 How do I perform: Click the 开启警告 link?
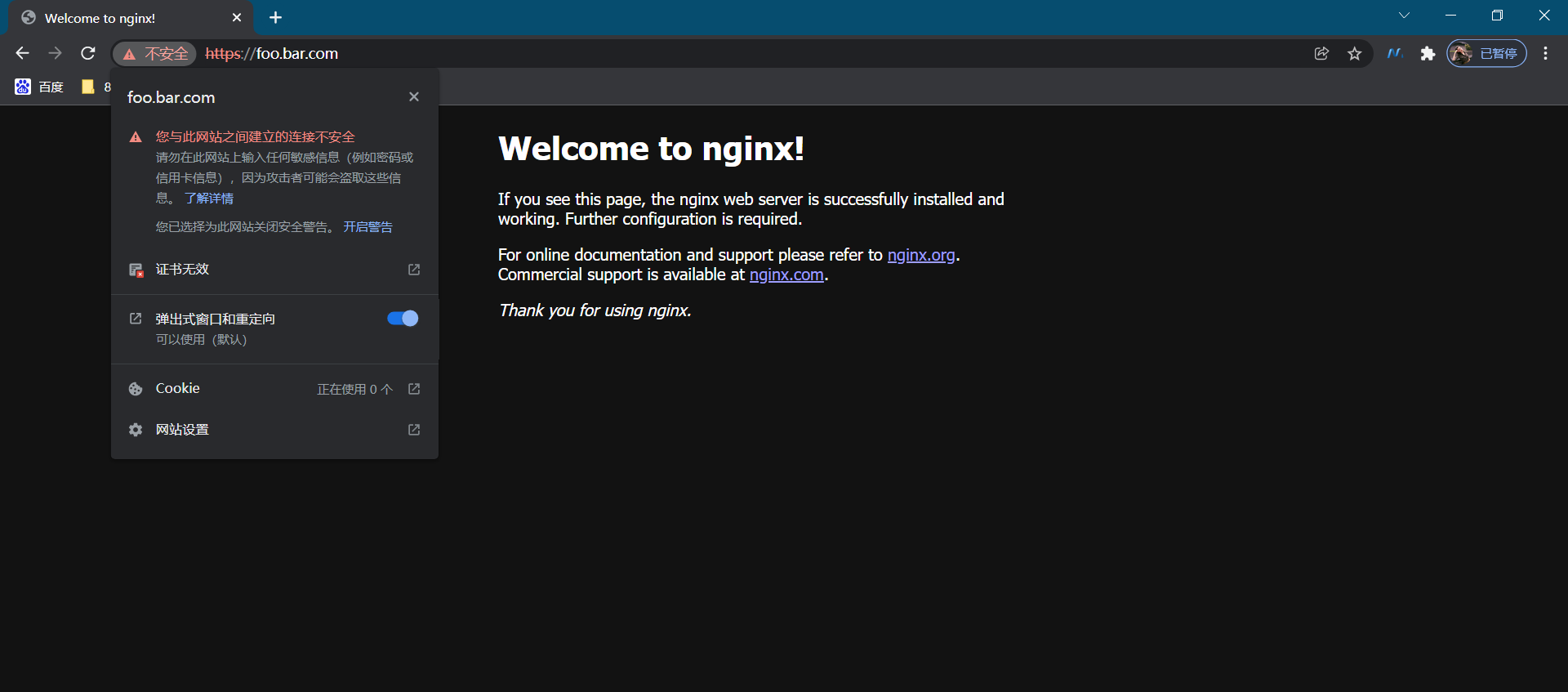pos(367,227)
